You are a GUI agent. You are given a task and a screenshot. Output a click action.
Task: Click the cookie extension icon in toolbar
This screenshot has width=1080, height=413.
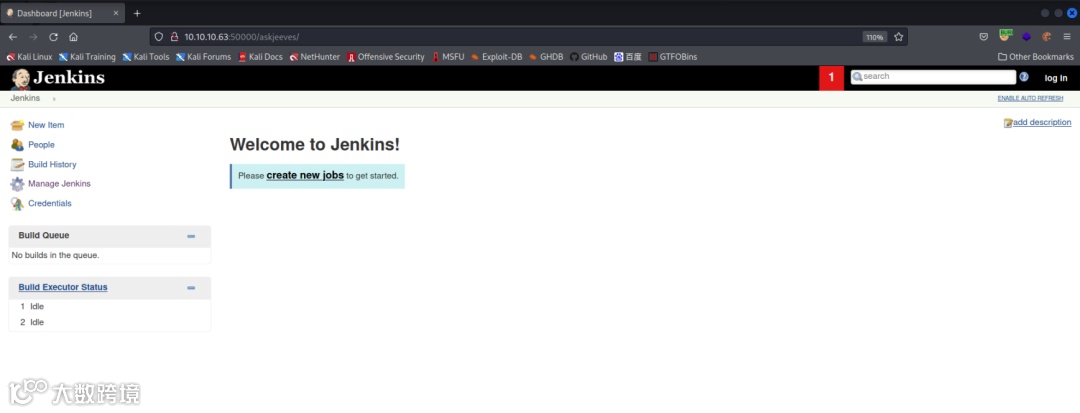1046,37
